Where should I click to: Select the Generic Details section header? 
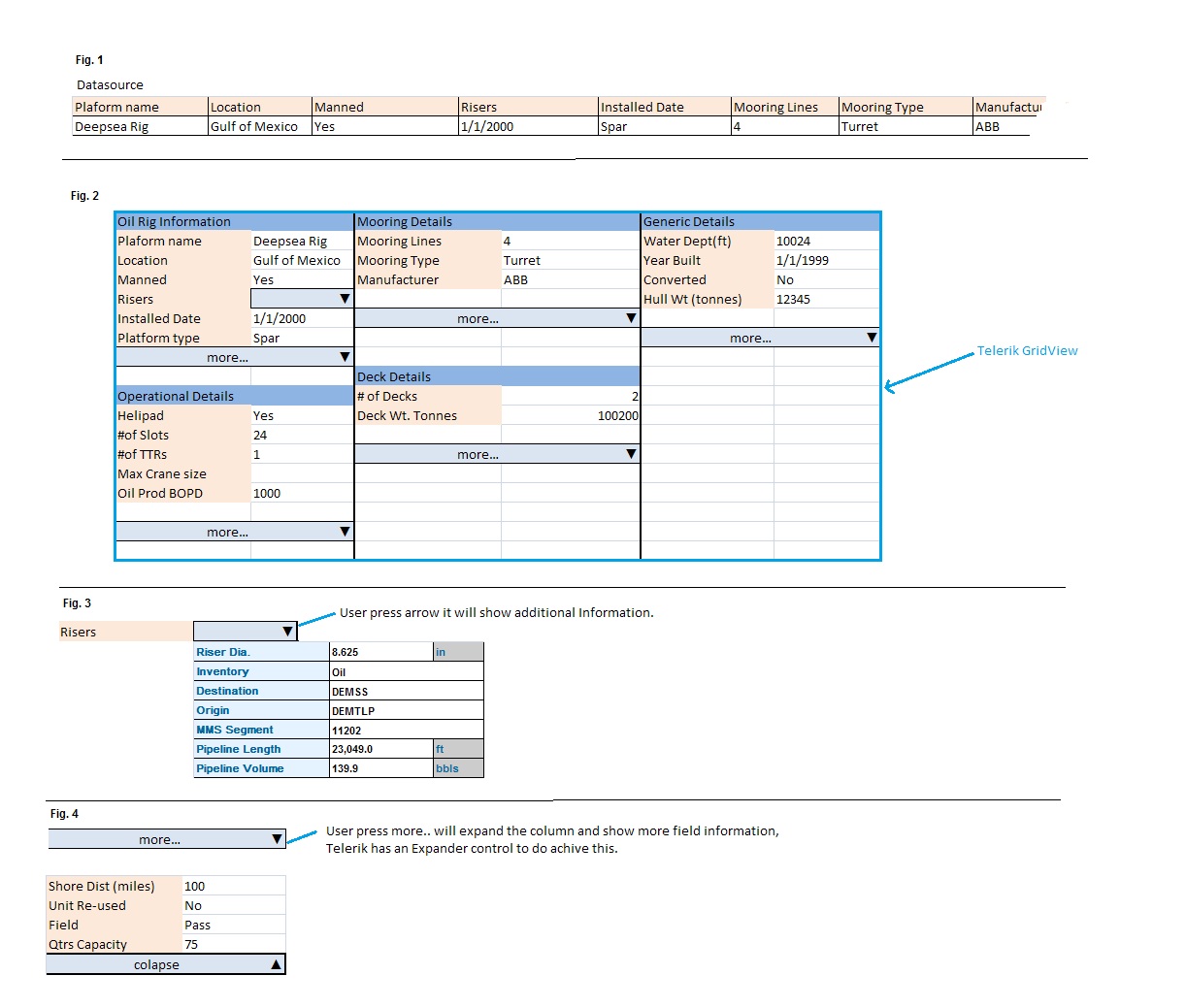(x=760, y=221)
